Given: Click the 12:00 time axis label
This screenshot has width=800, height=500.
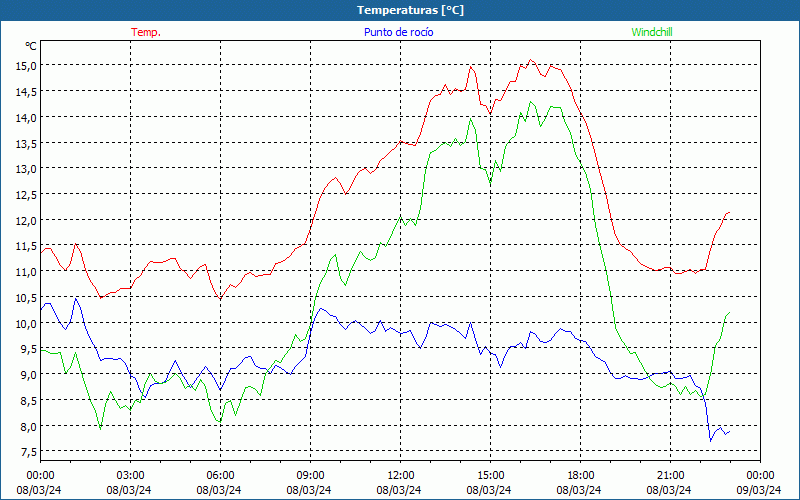Looking at the screenshot, I should [x=401, y=476].
